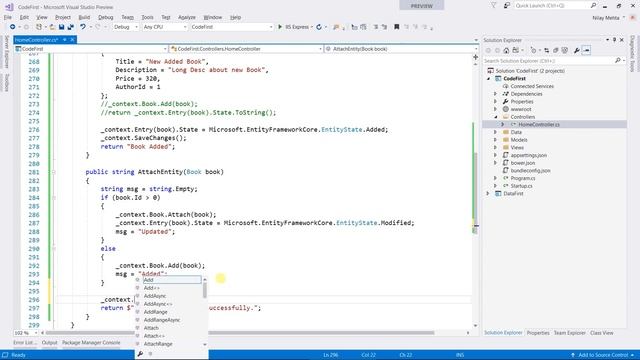This screenshot has width=640, height=360.
Task: Expand the Views folder node
Action: point(496,148)
